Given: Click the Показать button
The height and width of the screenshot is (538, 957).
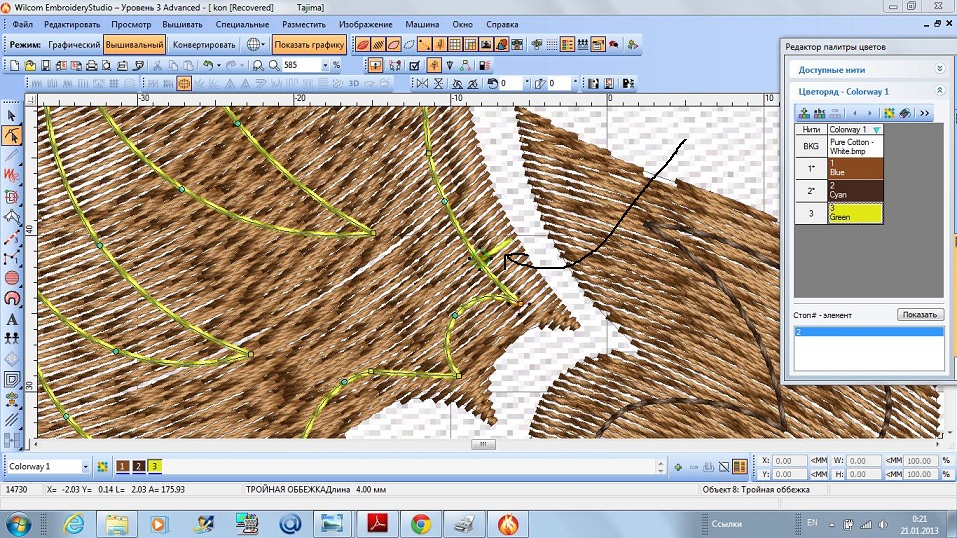Looking at the screenshot, I should point(921,314).
